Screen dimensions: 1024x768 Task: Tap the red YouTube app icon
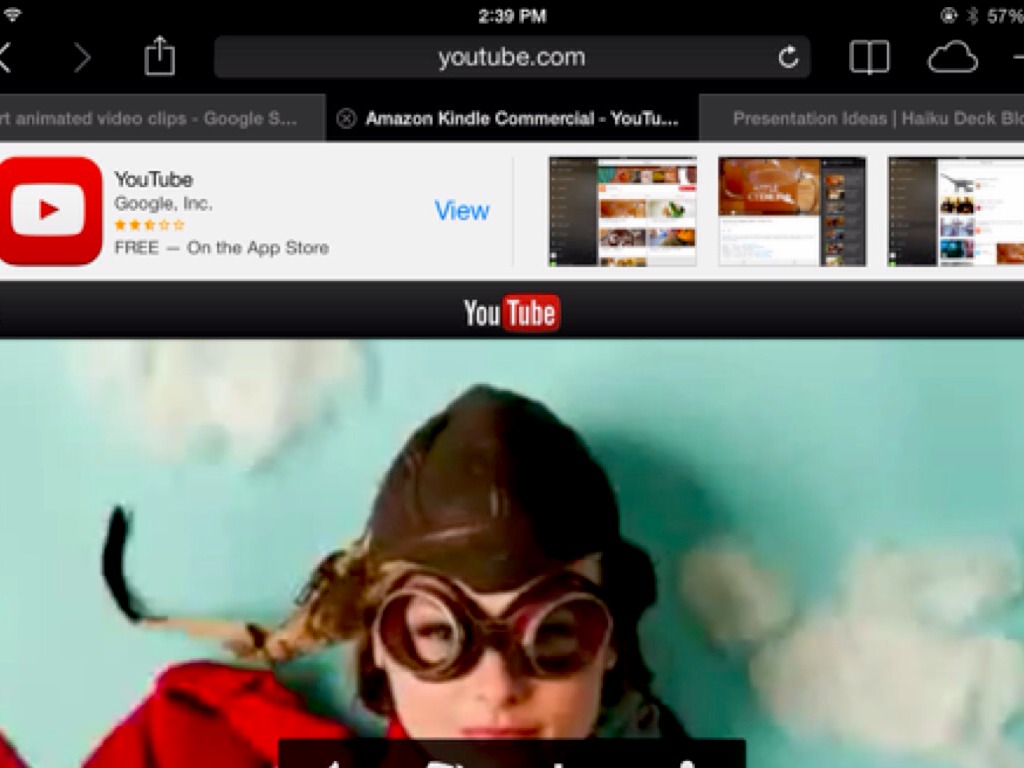point(49,211)
